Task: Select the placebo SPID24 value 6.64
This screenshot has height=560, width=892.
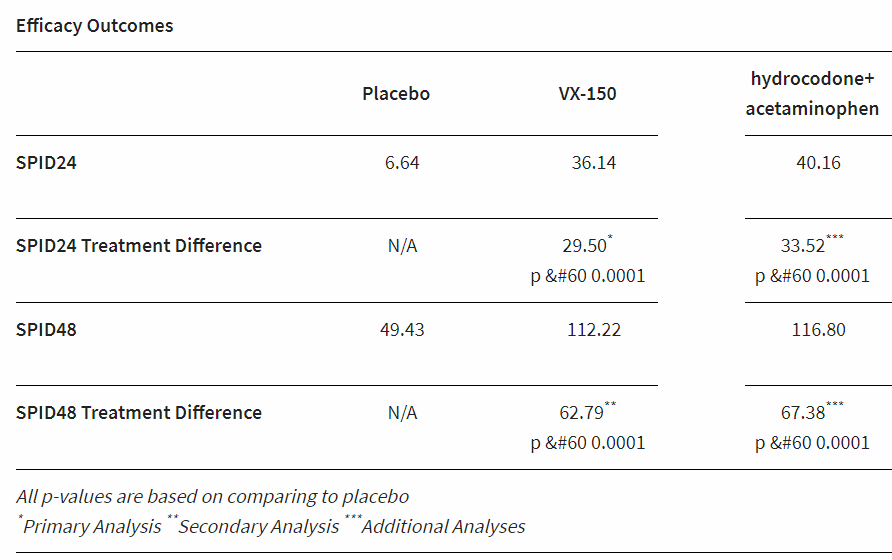Action: 402,162
